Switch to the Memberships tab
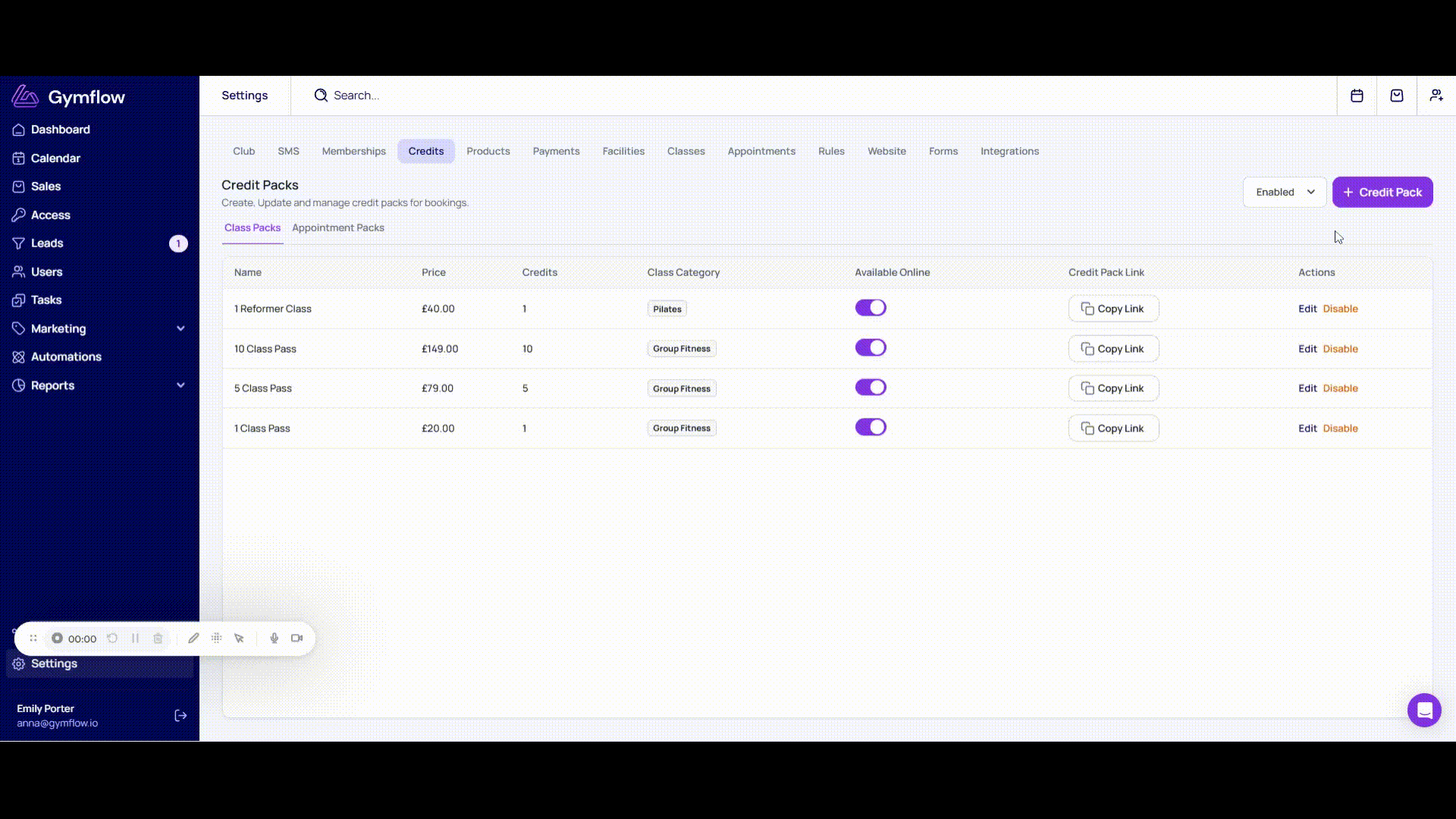Screen dimensions: 1456x819 click(x=353, y=152)
